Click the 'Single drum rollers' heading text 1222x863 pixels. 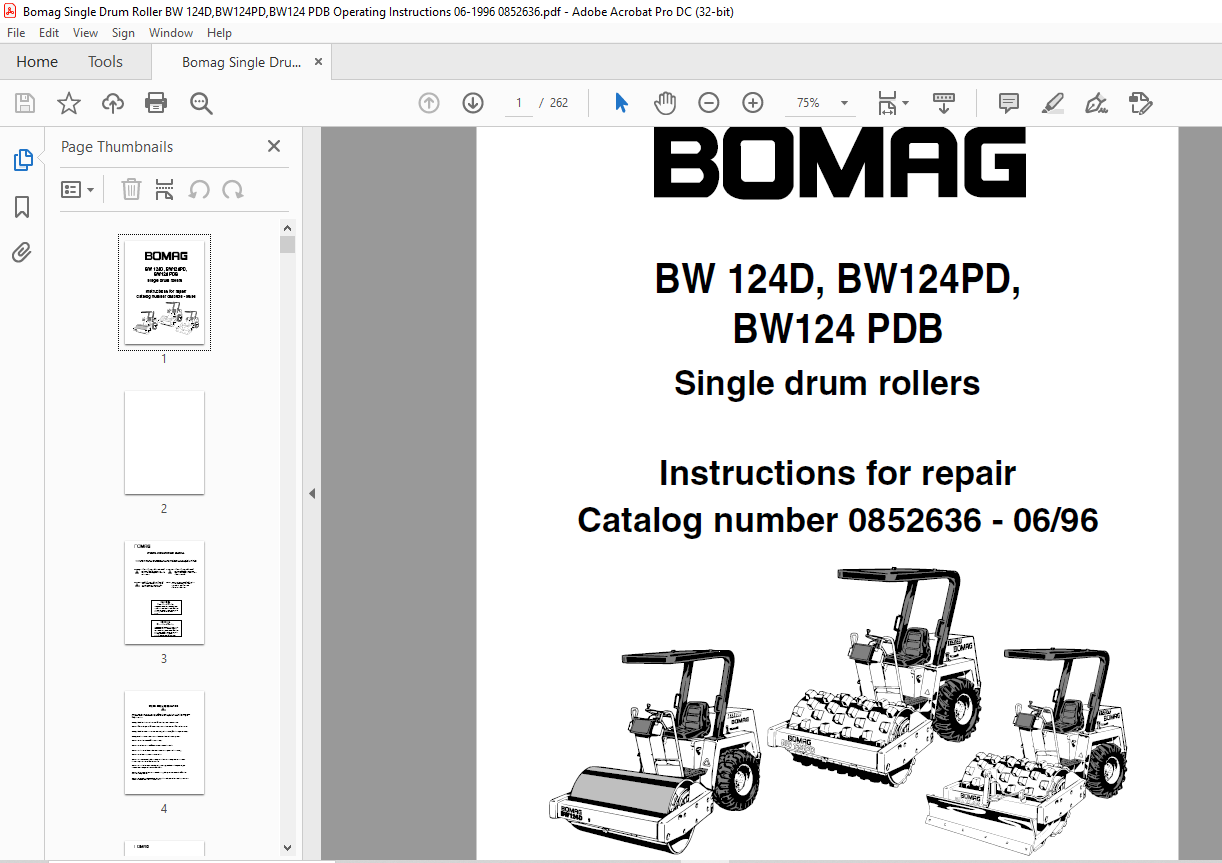click(x=827, y=383)
